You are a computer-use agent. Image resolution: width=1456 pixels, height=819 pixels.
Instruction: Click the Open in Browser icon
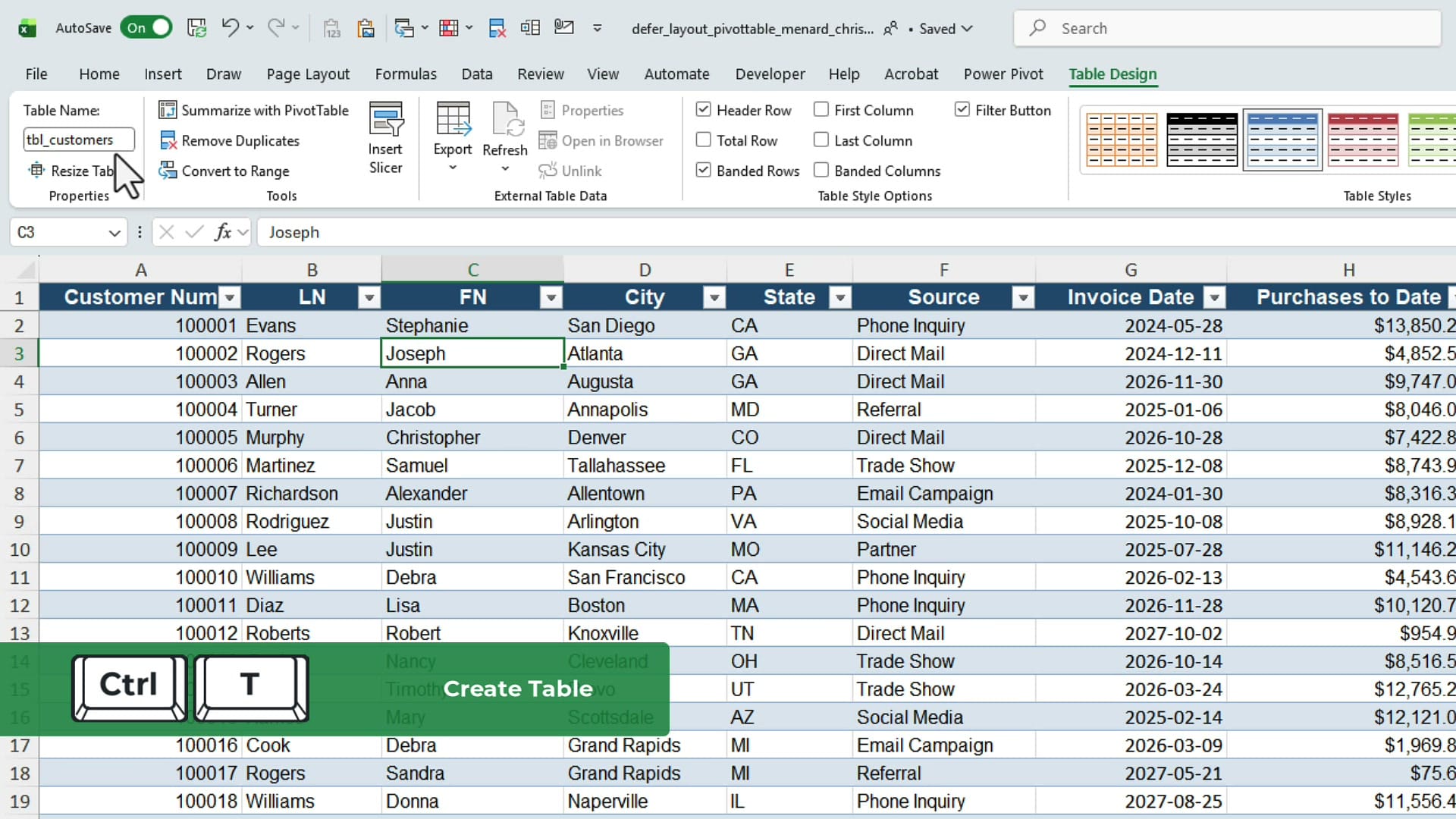548,140
